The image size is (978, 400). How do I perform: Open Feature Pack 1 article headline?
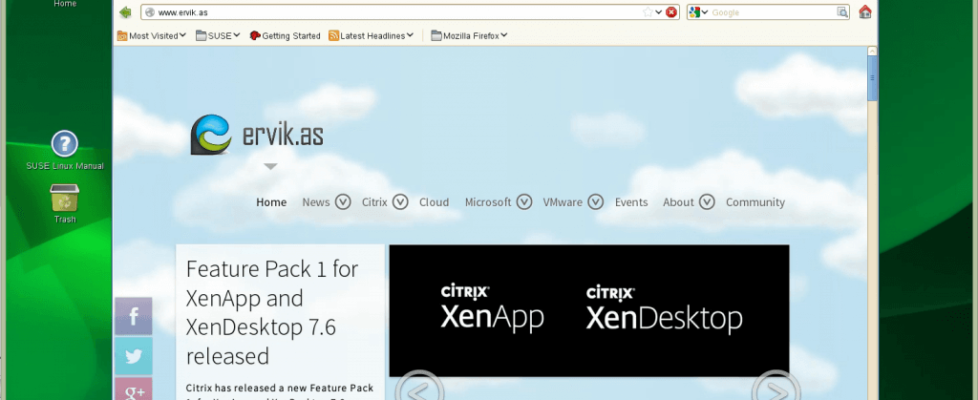point(272,313)
